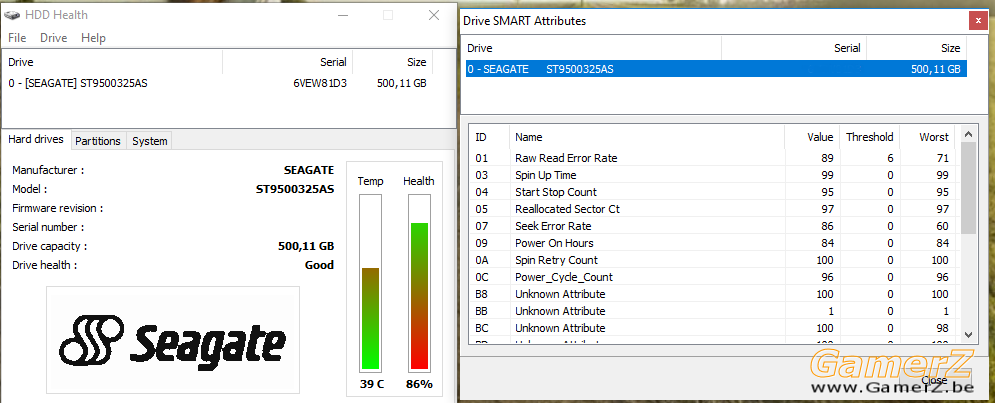Select the [SEAGATE] ST9500325AS drive row in HDD Health
The image size is (995, 403).
pyautogui.click(x=218, y=83)
